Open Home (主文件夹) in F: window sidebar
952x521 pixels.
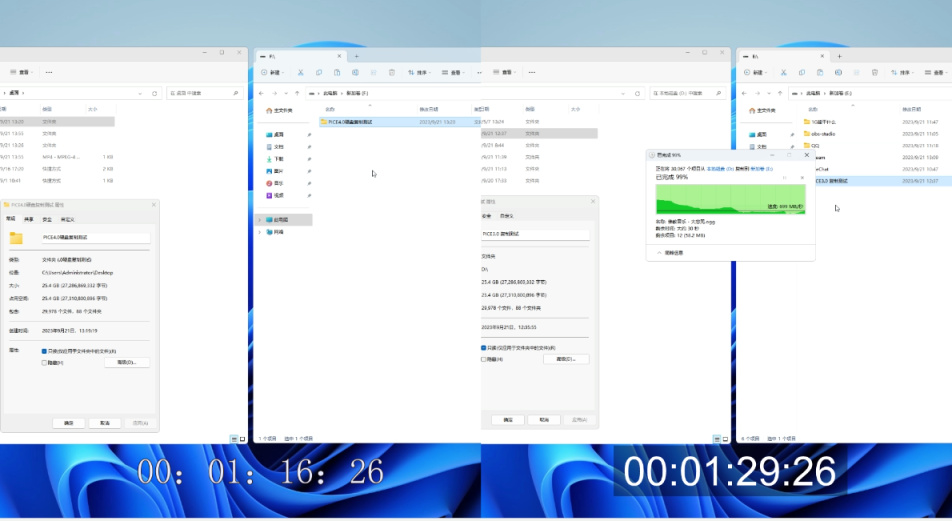pyautogui.click(x=279, y=111)
